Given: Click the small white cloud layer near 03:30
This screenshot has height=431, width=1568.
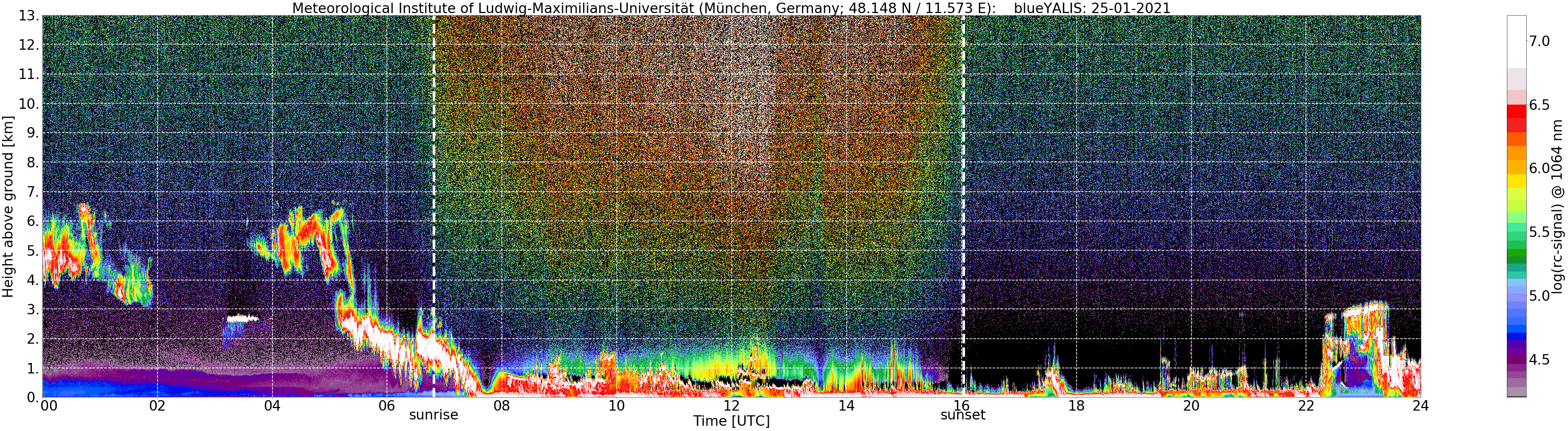Looking at the screenshot, I should (242, 318).
